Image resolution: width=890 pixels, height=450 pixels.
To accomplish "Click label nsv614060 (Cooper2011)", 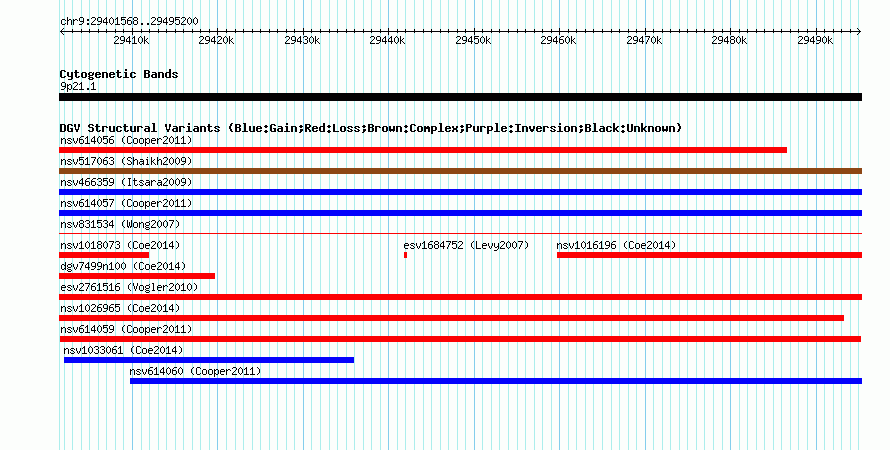I will (x=195, y=371).
